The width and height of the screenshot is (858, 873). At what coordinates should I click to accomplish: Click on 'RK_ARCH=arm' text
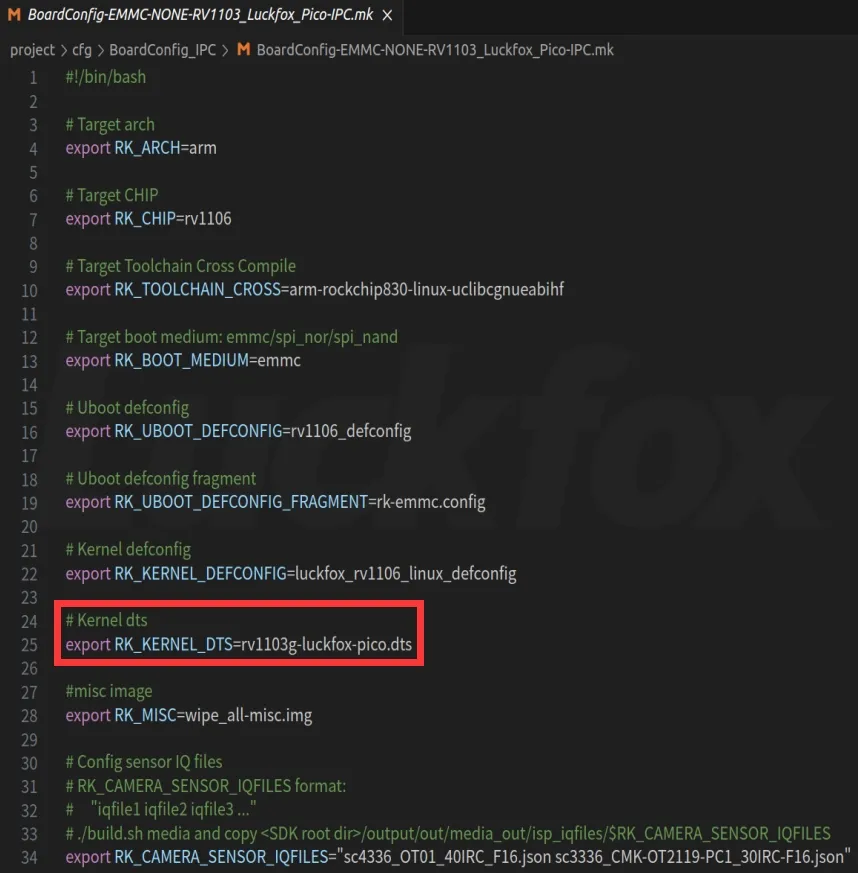click(165, 148)
